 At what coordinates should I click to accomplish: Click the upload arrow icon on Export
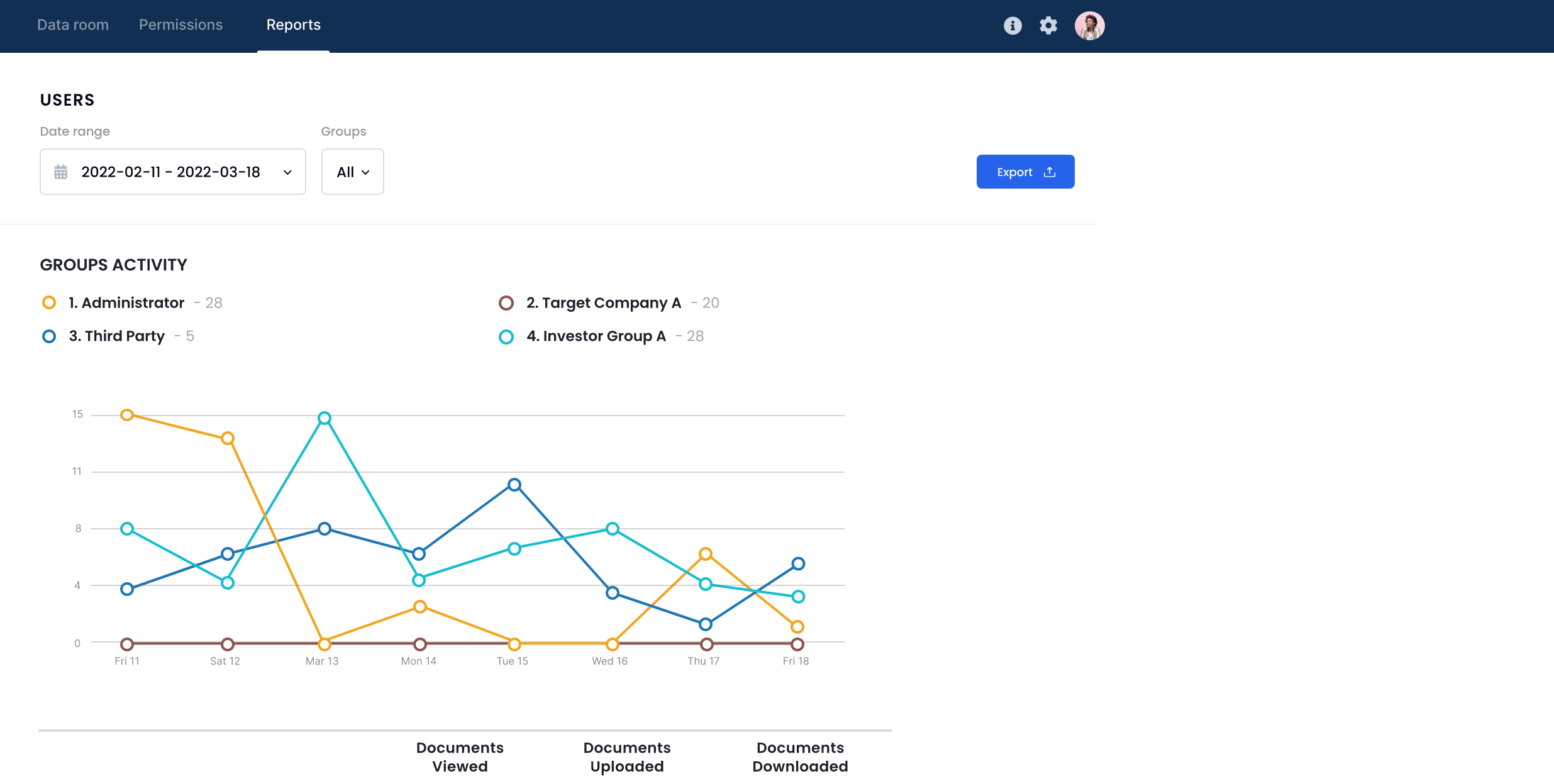(1050, 172)
